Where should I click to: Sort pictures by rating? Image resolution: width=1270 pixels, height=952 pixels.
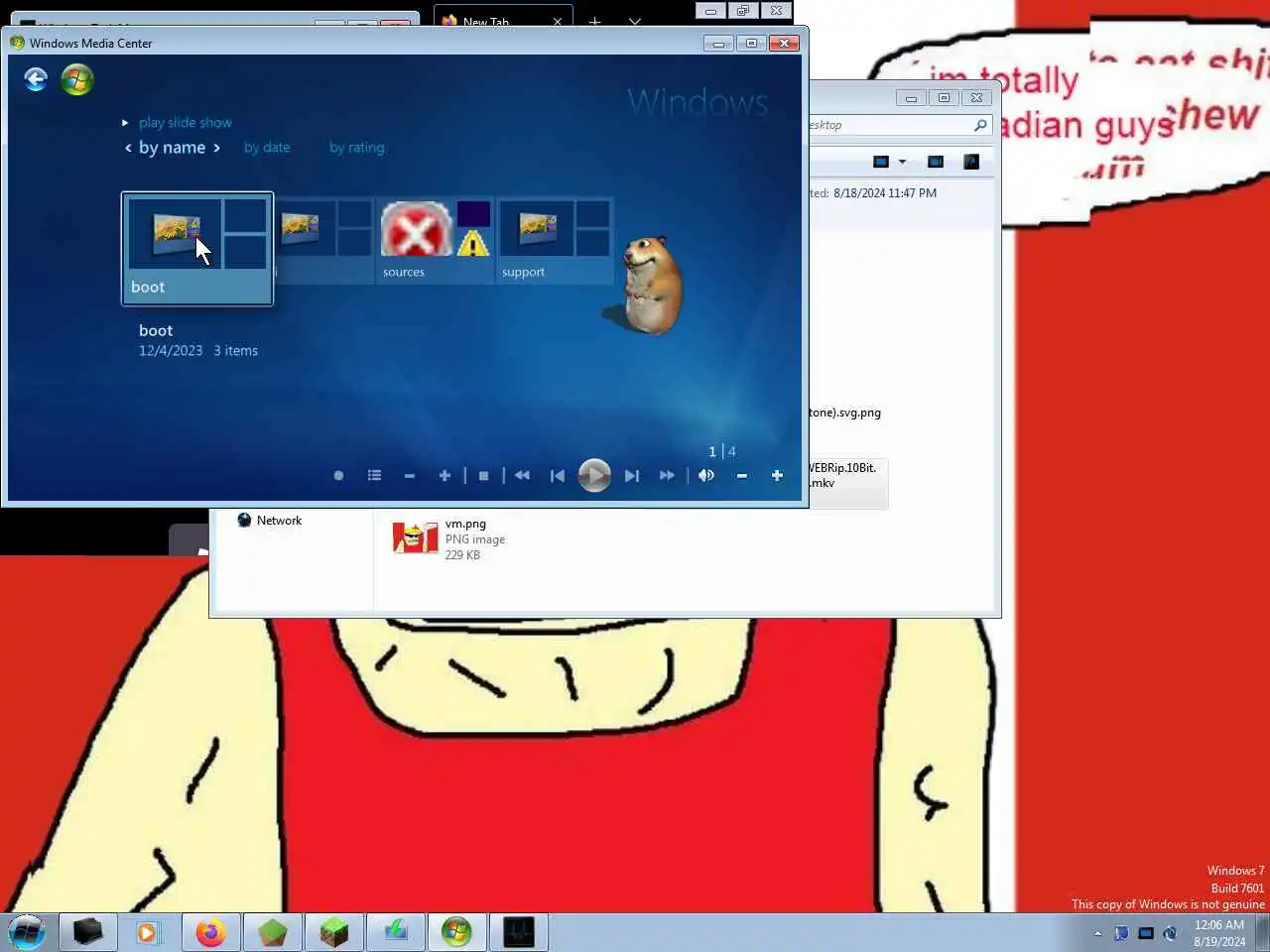[x=356, y=147]
